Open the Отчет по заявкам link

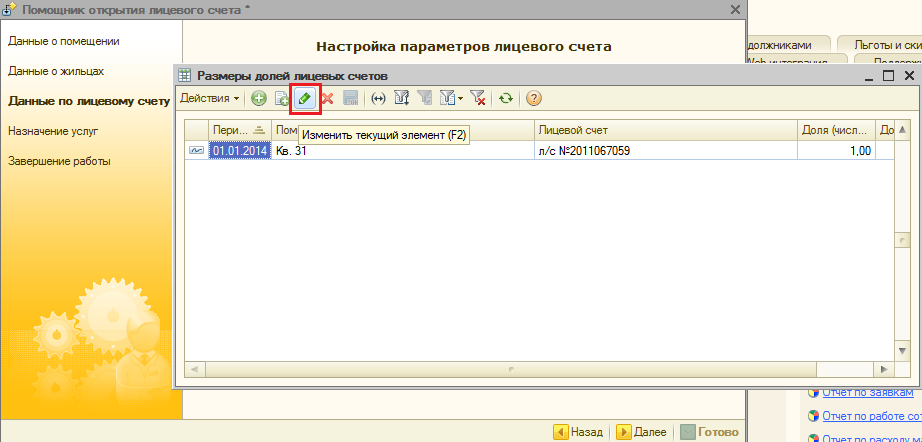click(x=866, y=391)
